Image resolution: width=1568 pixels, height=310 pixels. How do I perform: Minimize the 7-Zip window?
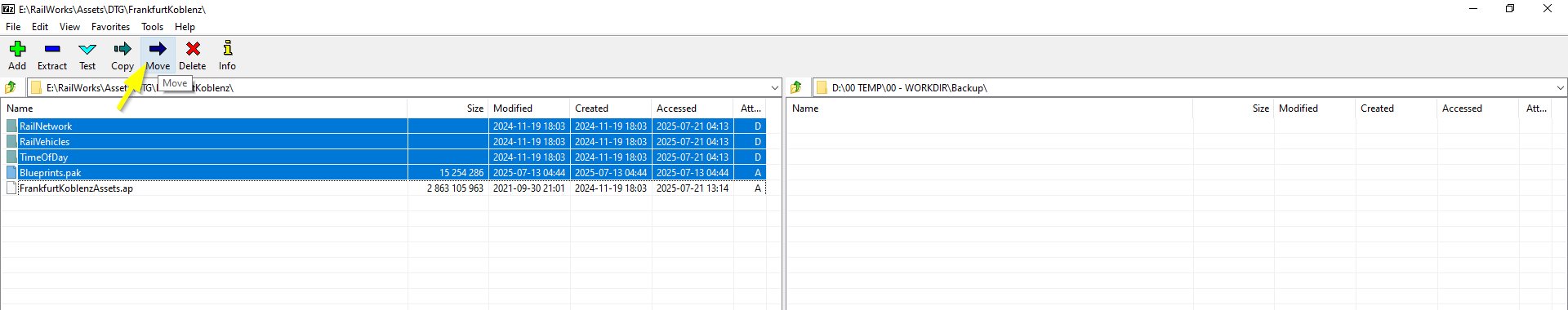pyautogui.click(x=1473, y=9)
